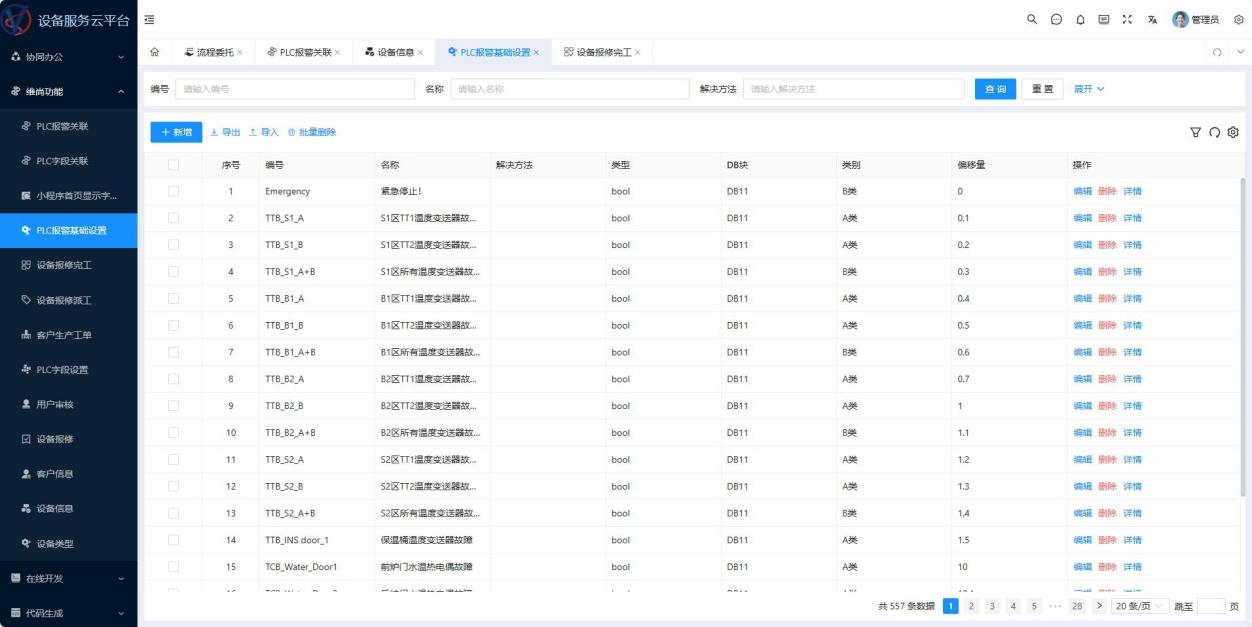
Task: Open the system settings gear in the header
Action: (1238, 20)
